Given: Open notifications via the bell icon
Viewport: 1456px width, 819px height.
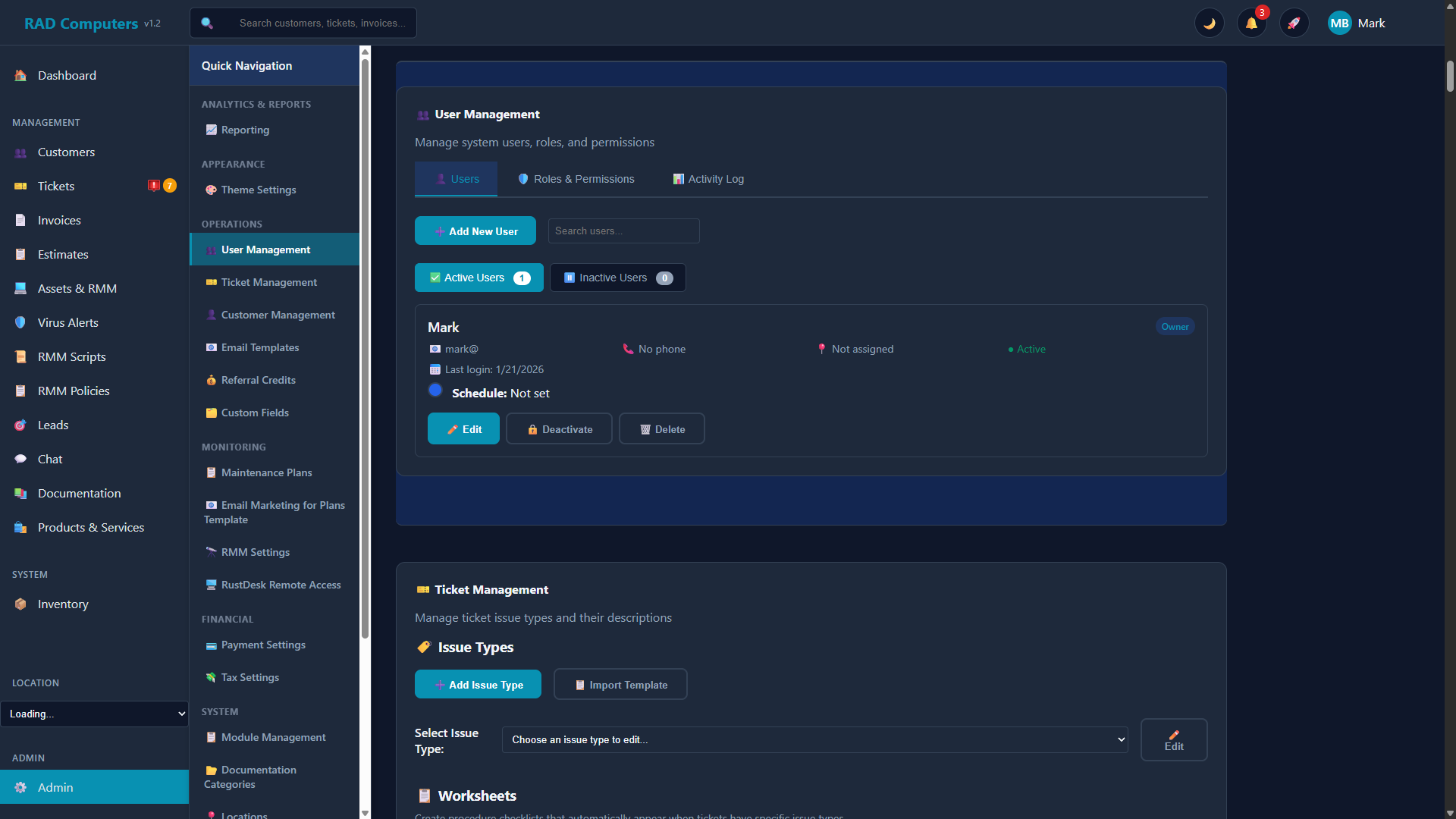Looking at the screenshot, I should (x=1251, y=23).
